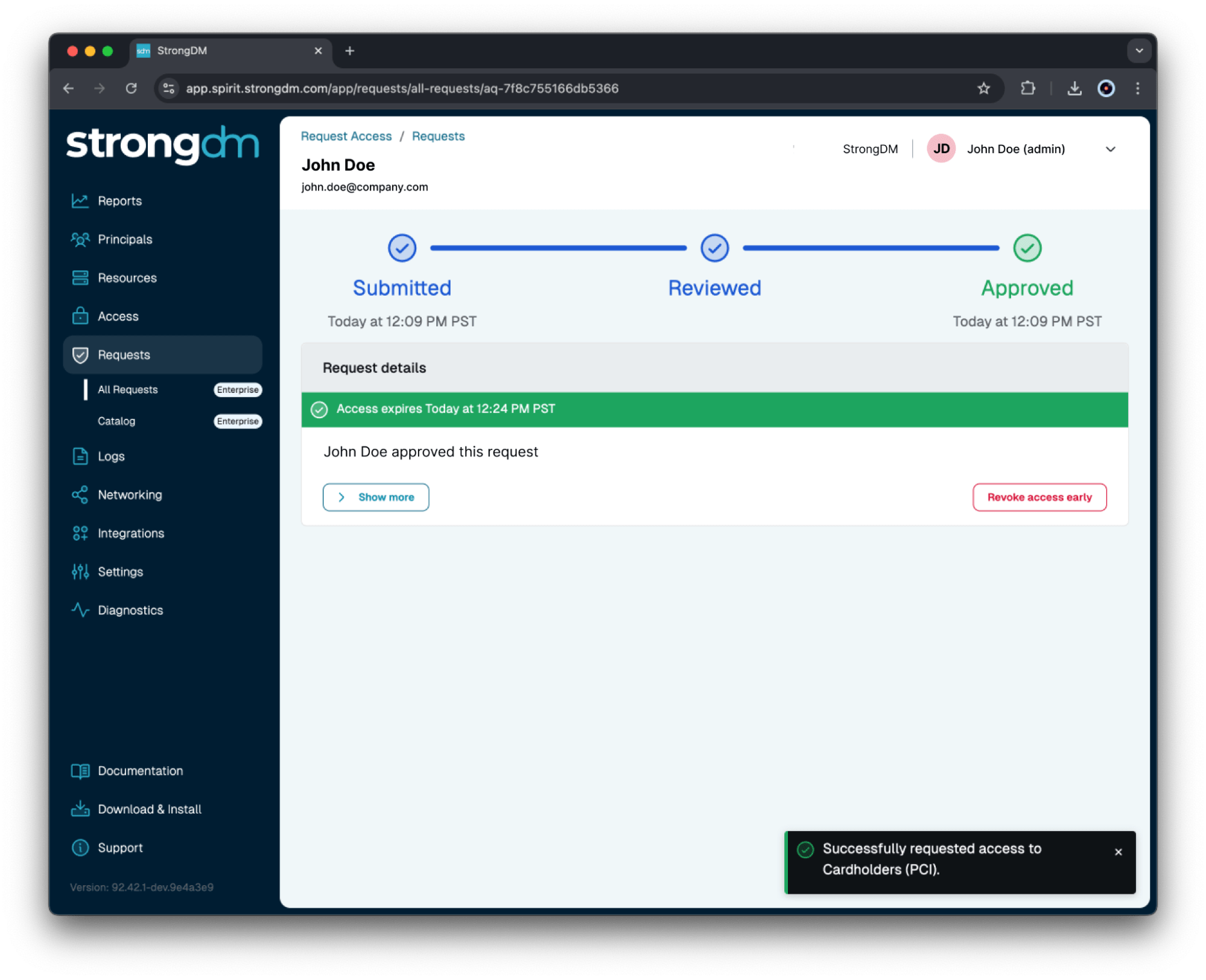The height and width of the screenshot is (980, 1206).
Task: Open the Reports section icon
Action: (x=80, y=200)
